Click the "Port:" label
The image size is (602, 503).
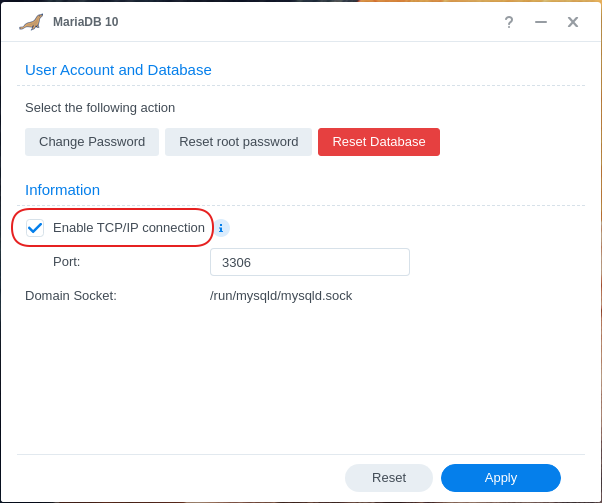(x=67, y=262)
